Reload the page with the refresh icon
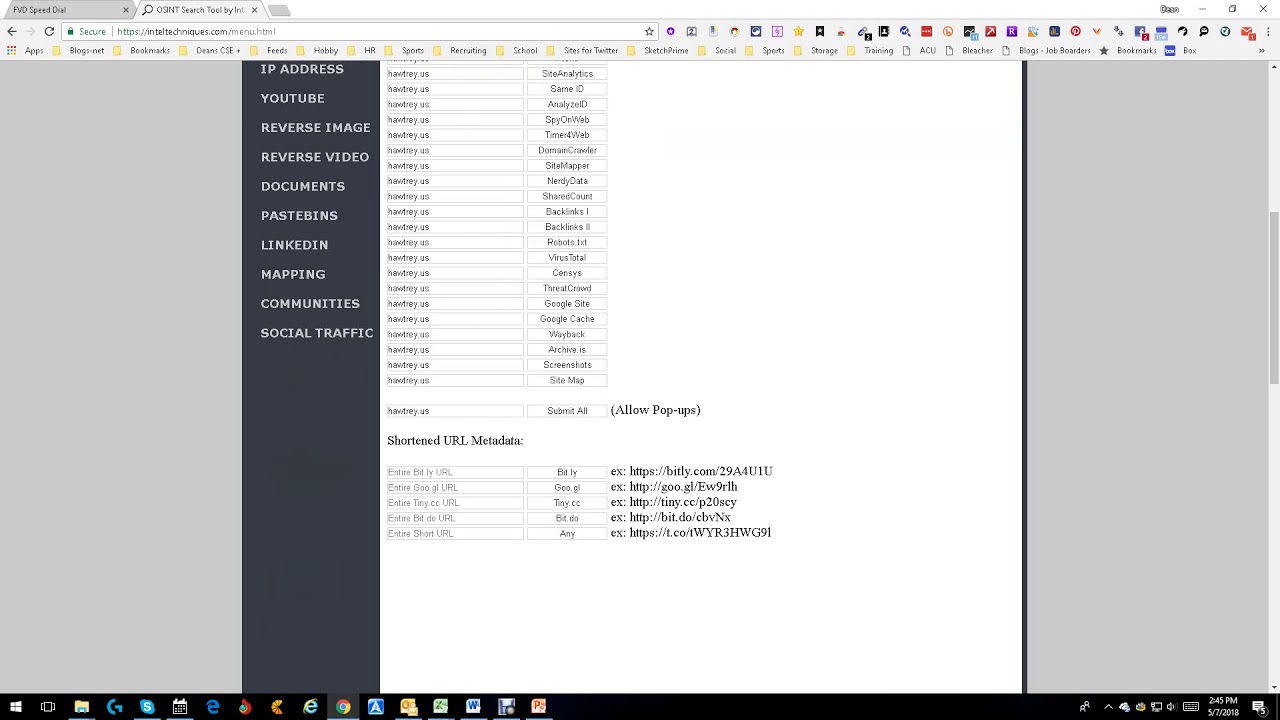This screenshot has height=720, width=1280. tap(49, 31)
